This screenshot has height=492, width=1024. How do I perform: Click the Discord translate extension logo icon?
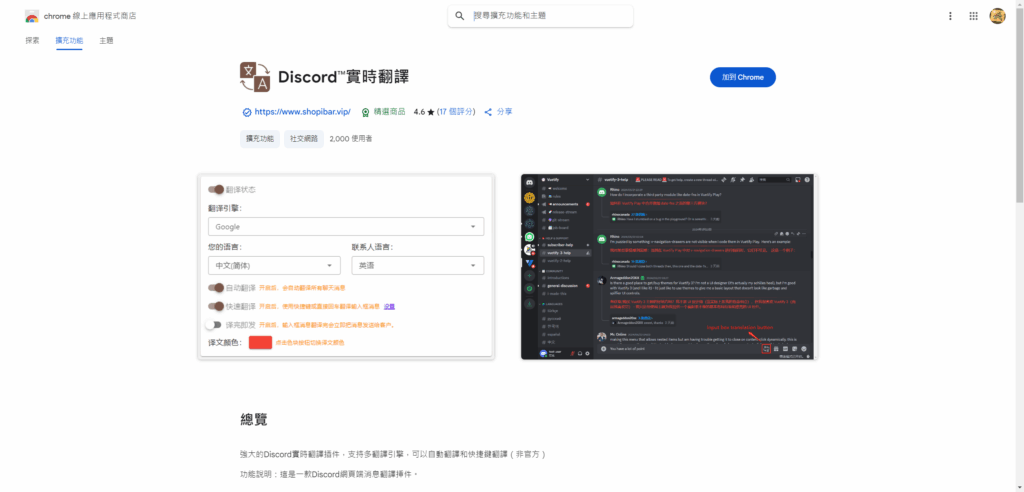click(255, 78)
